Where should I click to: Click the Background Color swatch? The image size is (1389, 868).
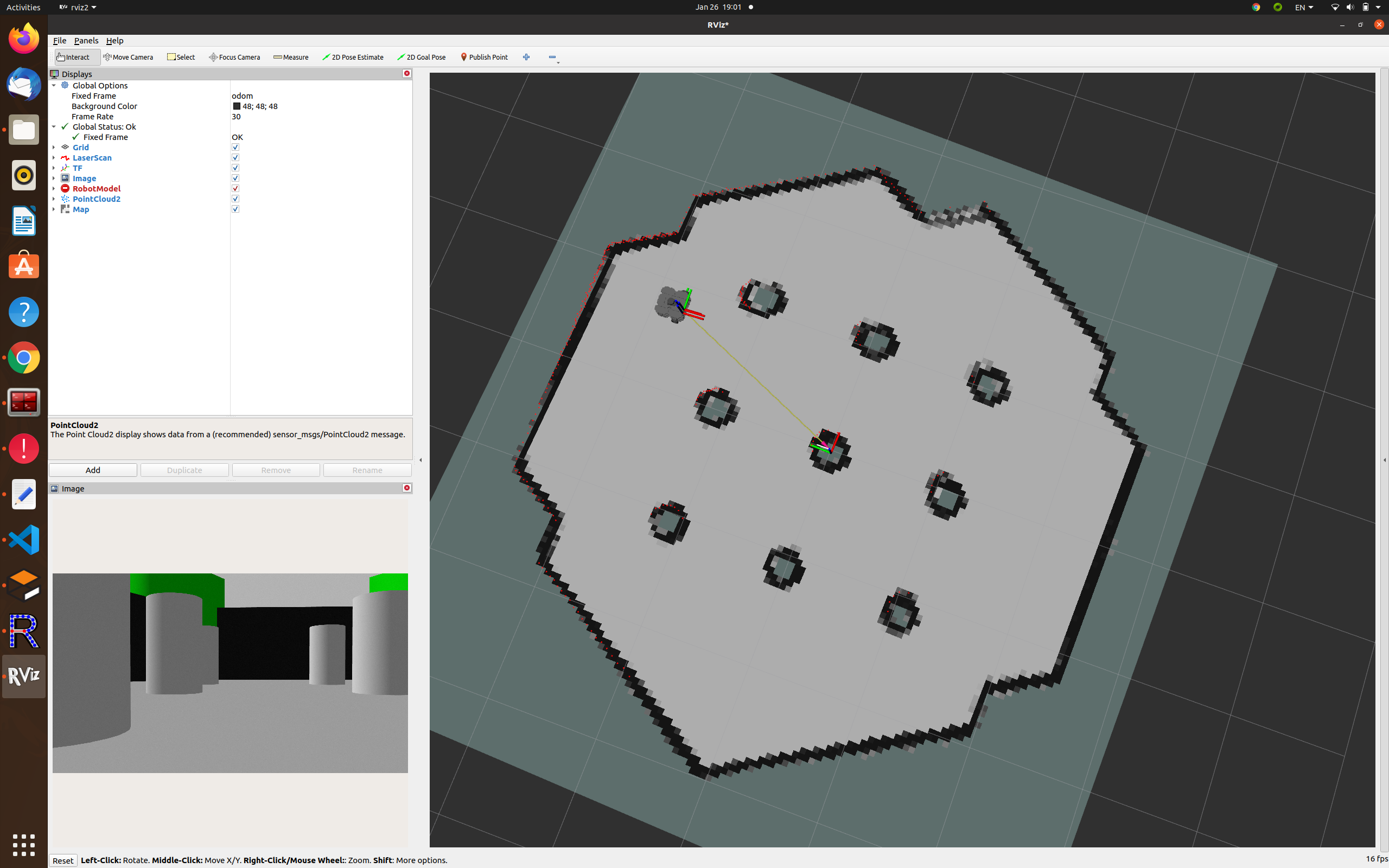pos(237,106)
